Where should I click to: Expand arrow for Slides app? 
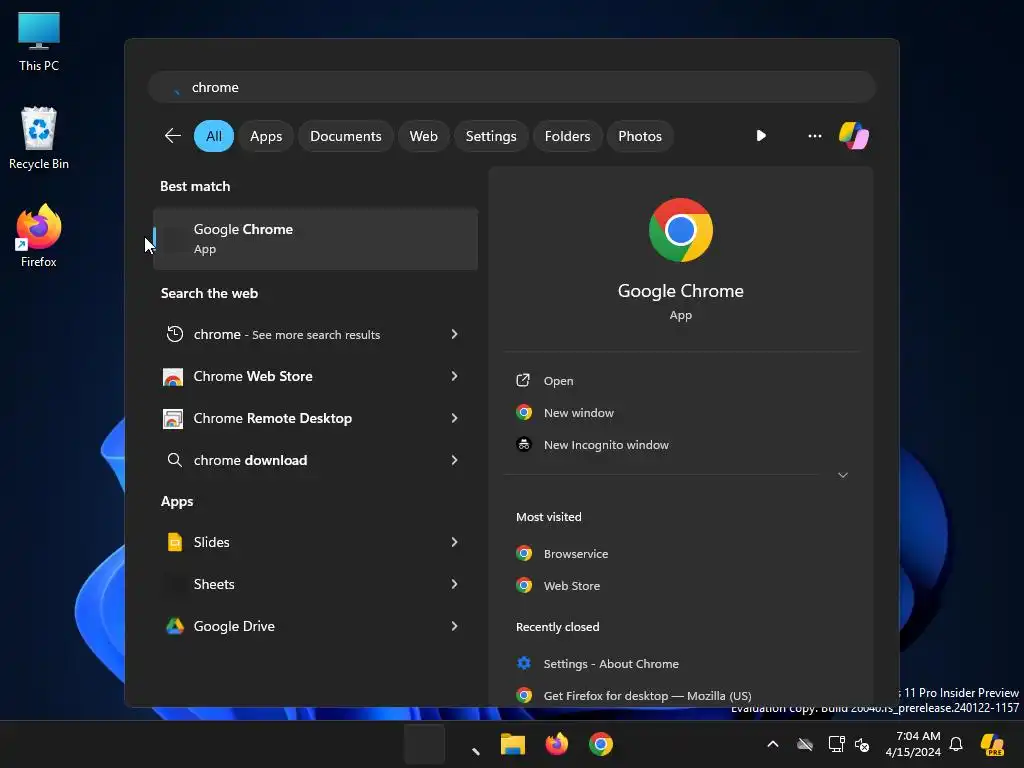pyautogui.click(x=455, y=542)
